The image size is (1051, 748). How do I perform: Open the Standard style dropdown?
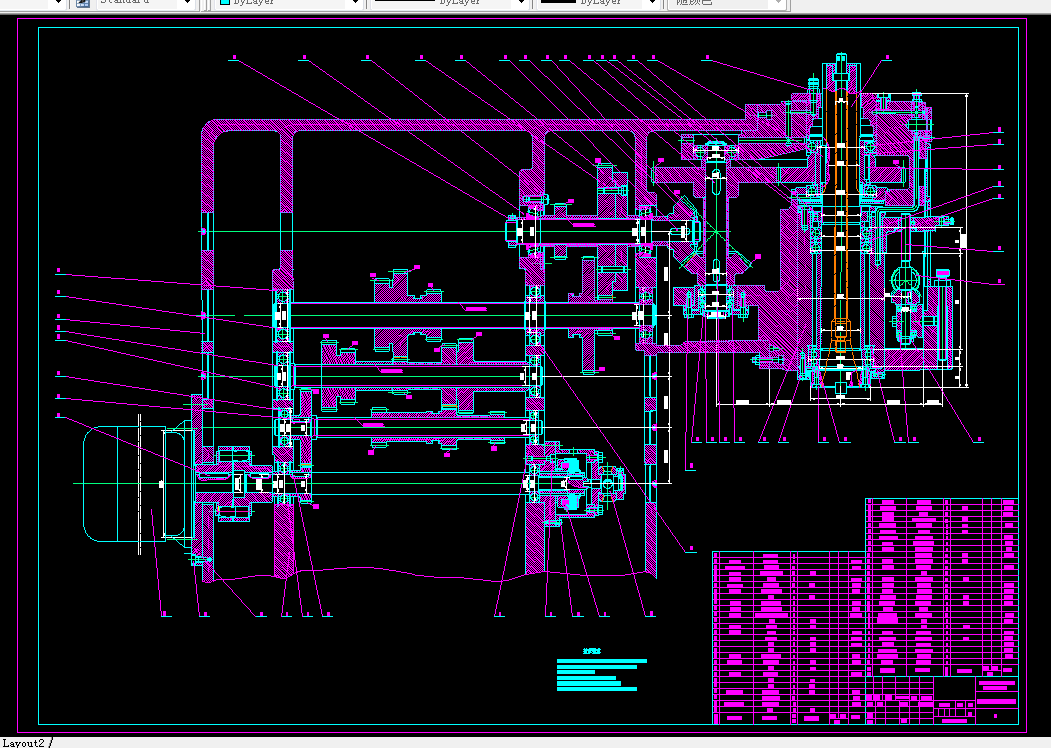pos(144,3)
